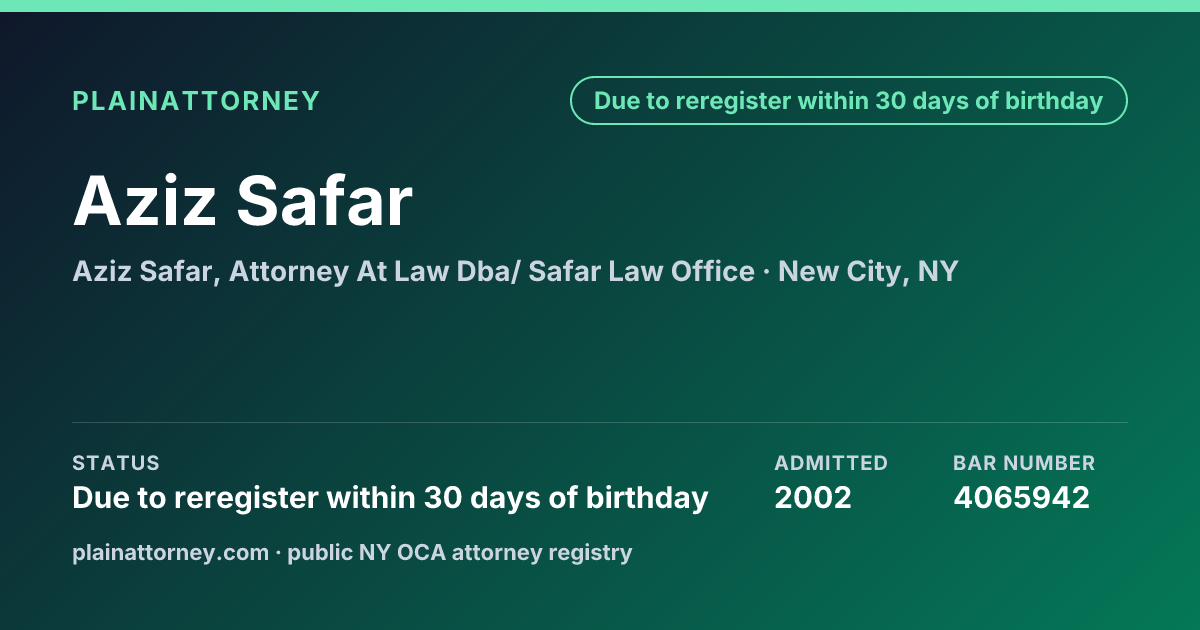Click the dot separator in the footer line
Image resolution: width=1200 pixels, height=630 pixels.
278,552
